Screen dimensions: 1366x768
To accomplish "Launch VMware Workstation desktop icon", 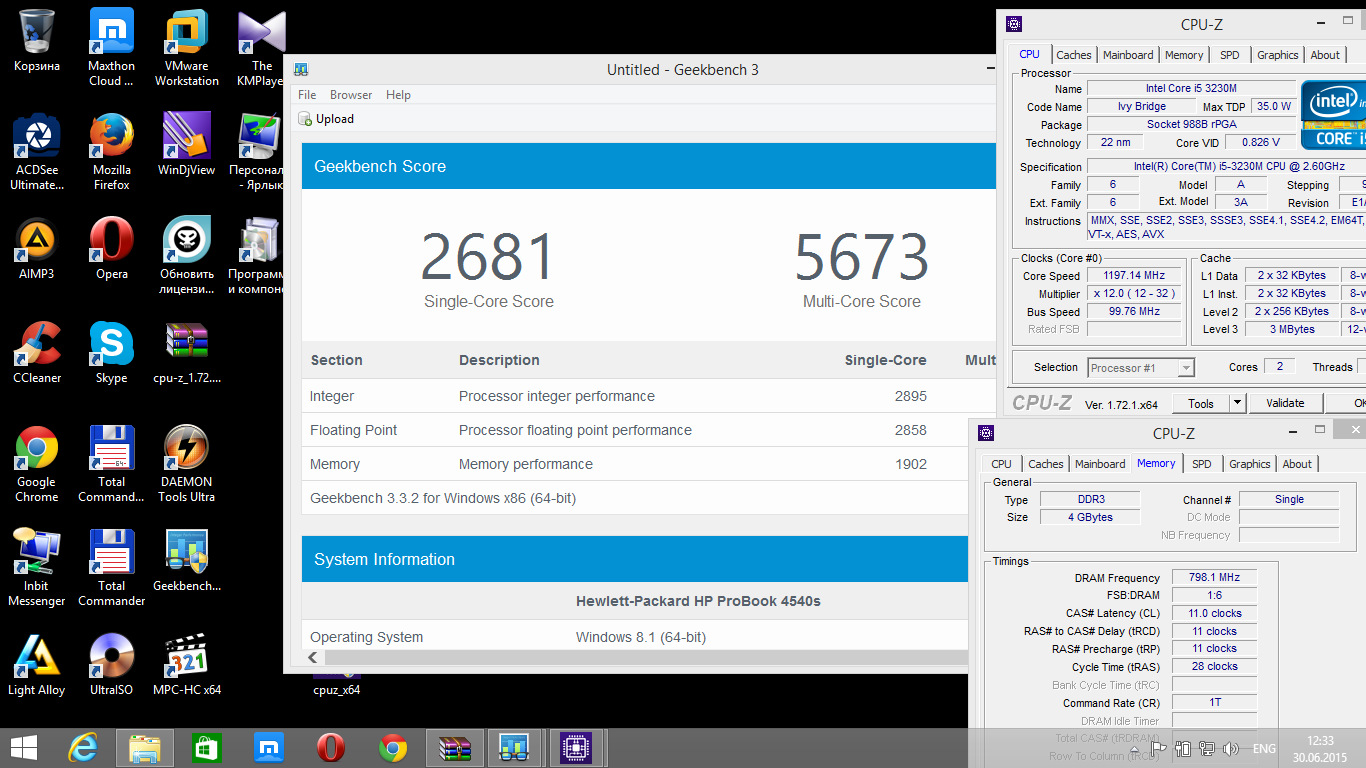I will (186, 48).
